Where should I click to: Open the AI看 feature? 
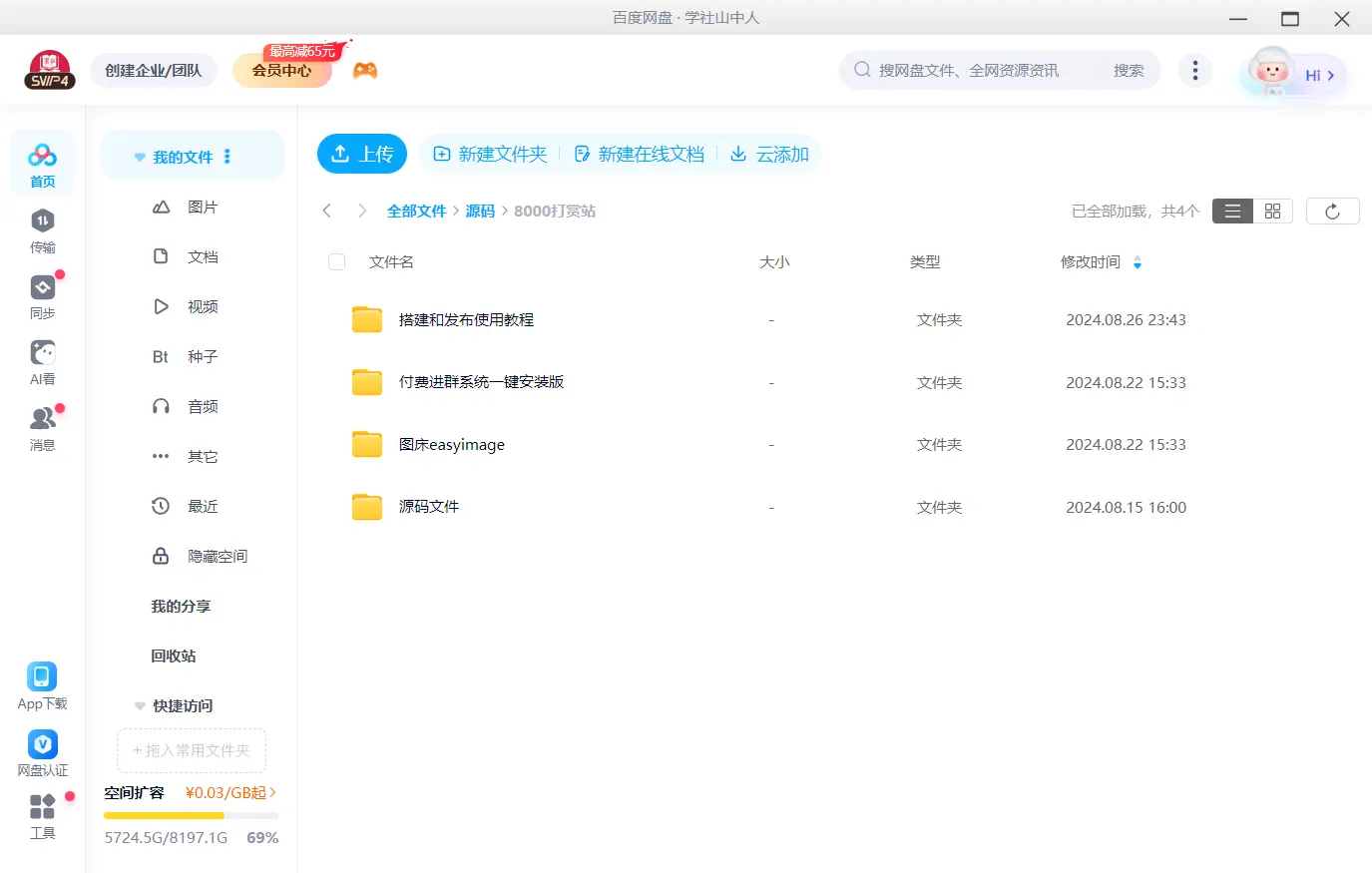click(43, 362)
